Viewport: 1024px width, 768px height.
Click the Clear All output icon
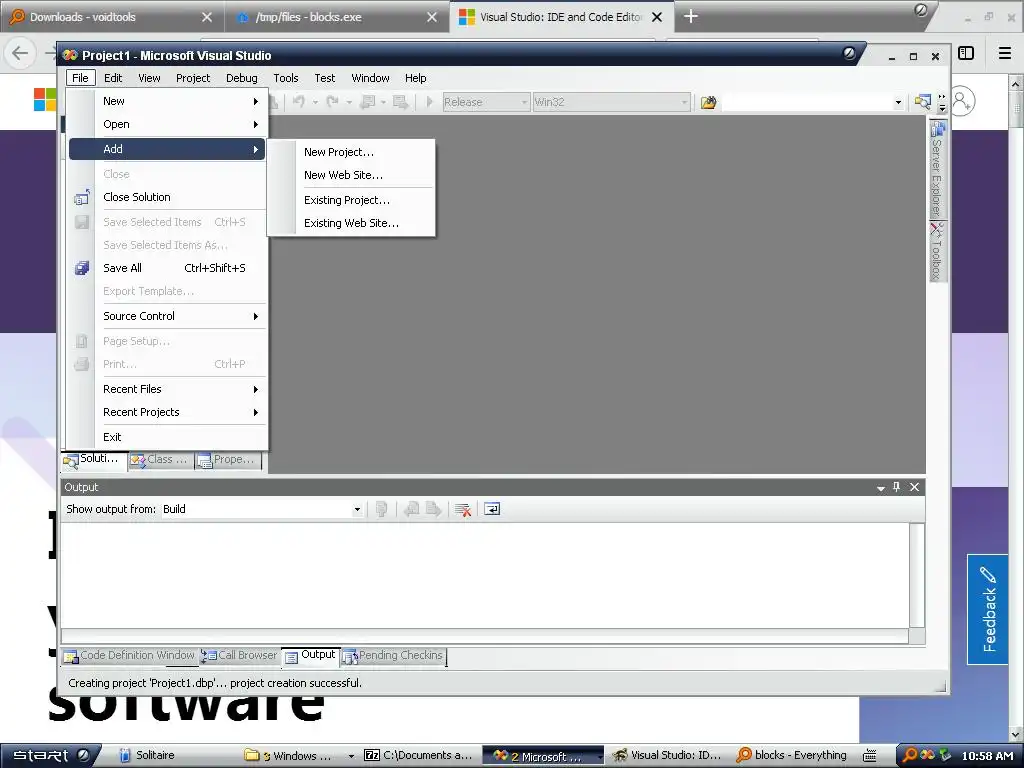[462, 509]
